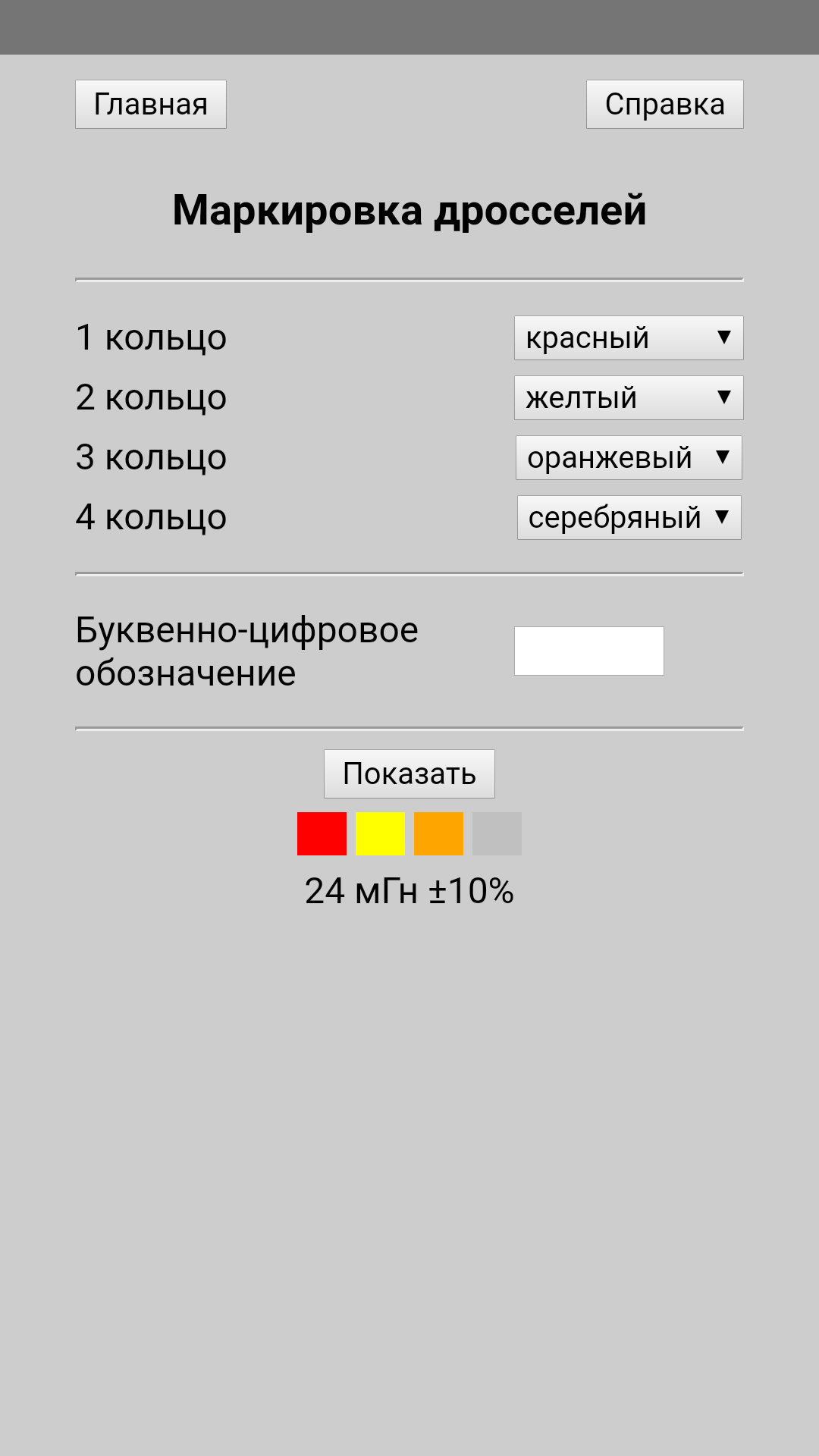
Task: Click the silver gray color swatch
Action: (x=497, y=833)
